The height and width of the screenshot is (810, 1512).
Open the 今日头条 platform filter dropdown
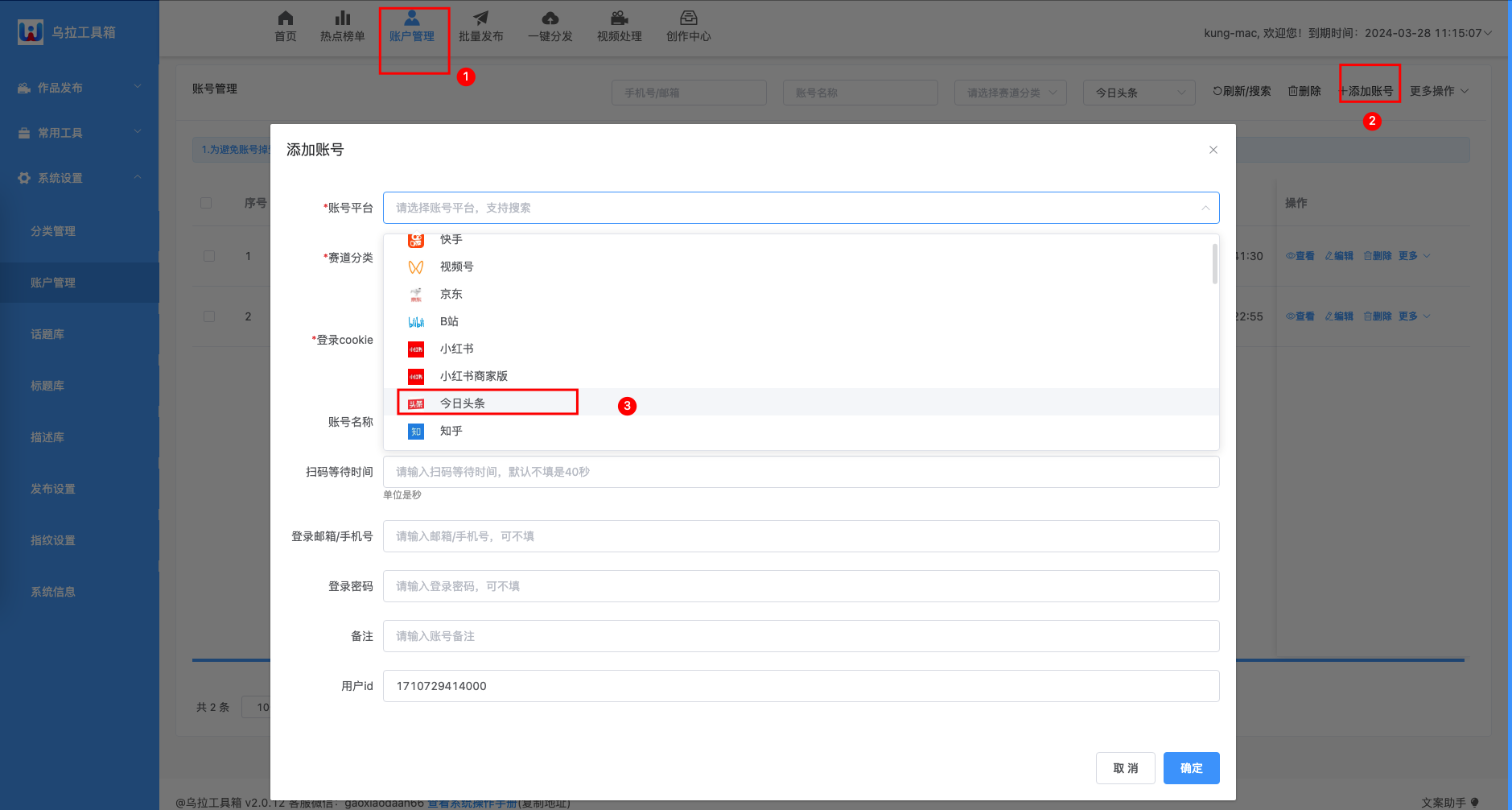[1139, 93]
